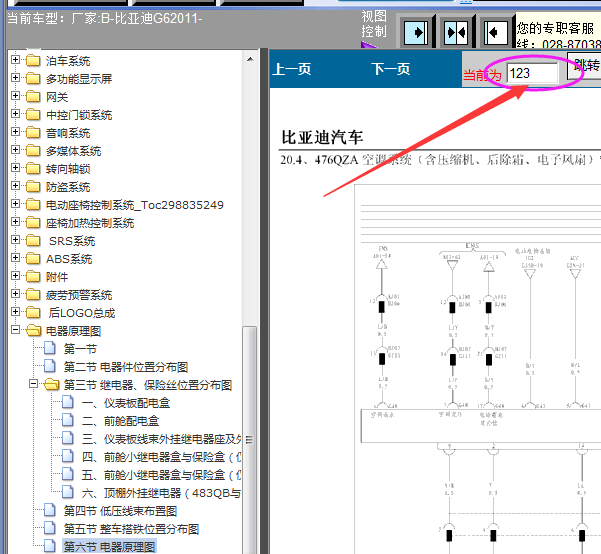Expand the 音响系统 folder
The image size is (601, 554).
(x=15, y=132)
